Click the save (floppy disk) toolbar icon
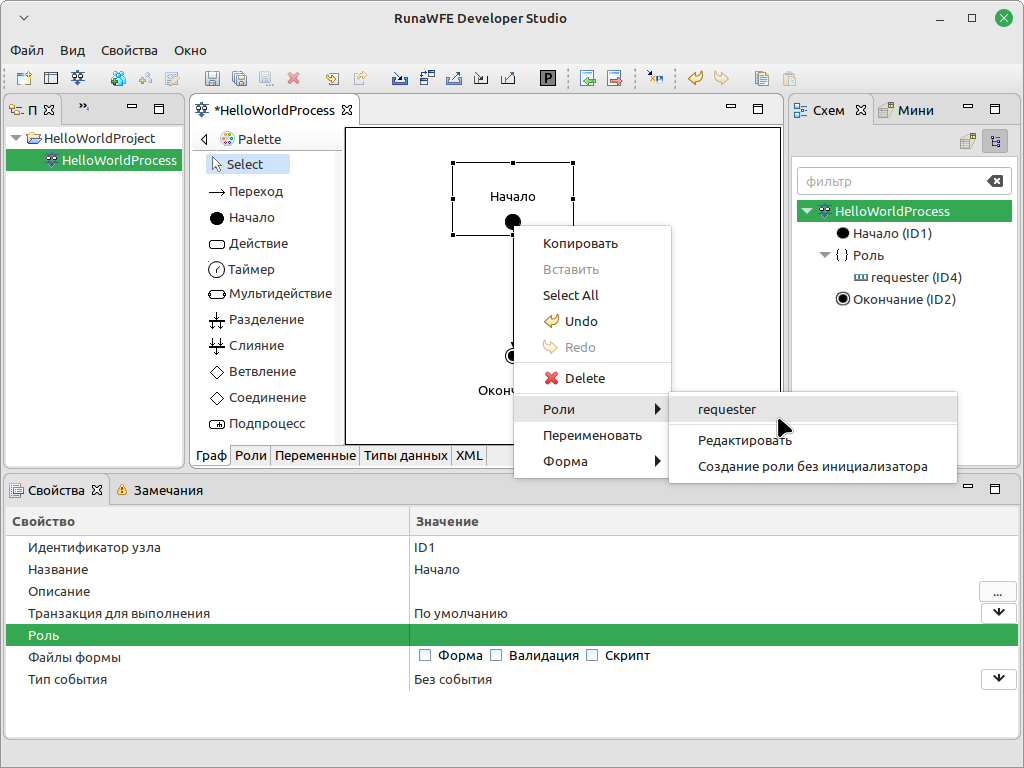 (x=212, y=78)
